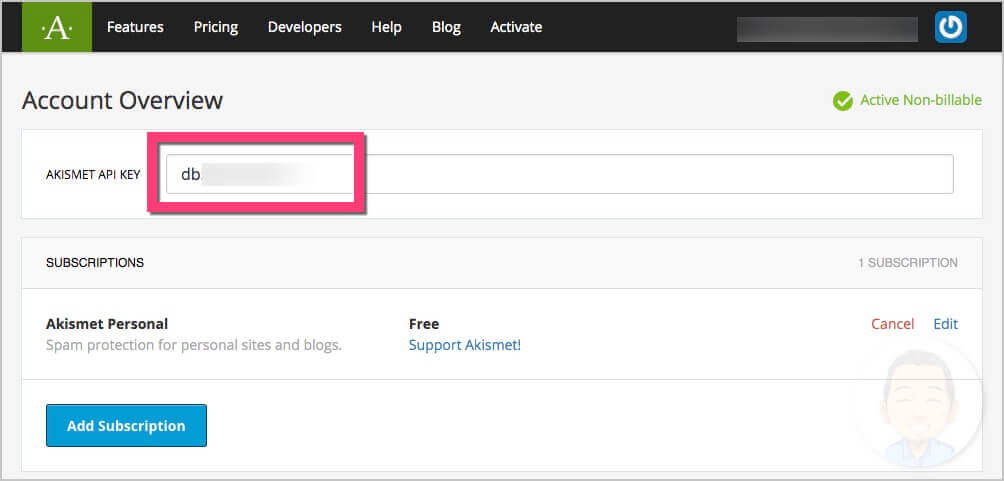Click the Add Subscription button
Image resolution: width=1004 pixels, height=481 pixels.
126,426
